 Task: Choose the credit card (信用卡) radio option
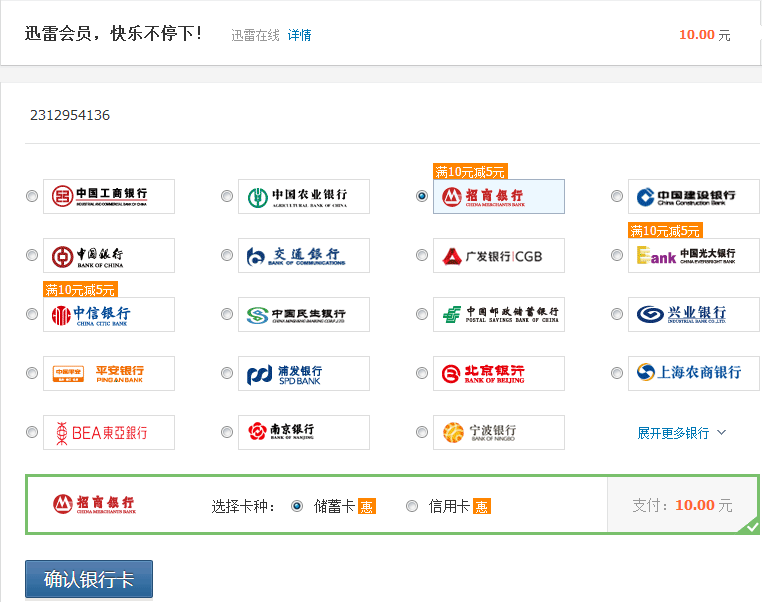point(412,506)
